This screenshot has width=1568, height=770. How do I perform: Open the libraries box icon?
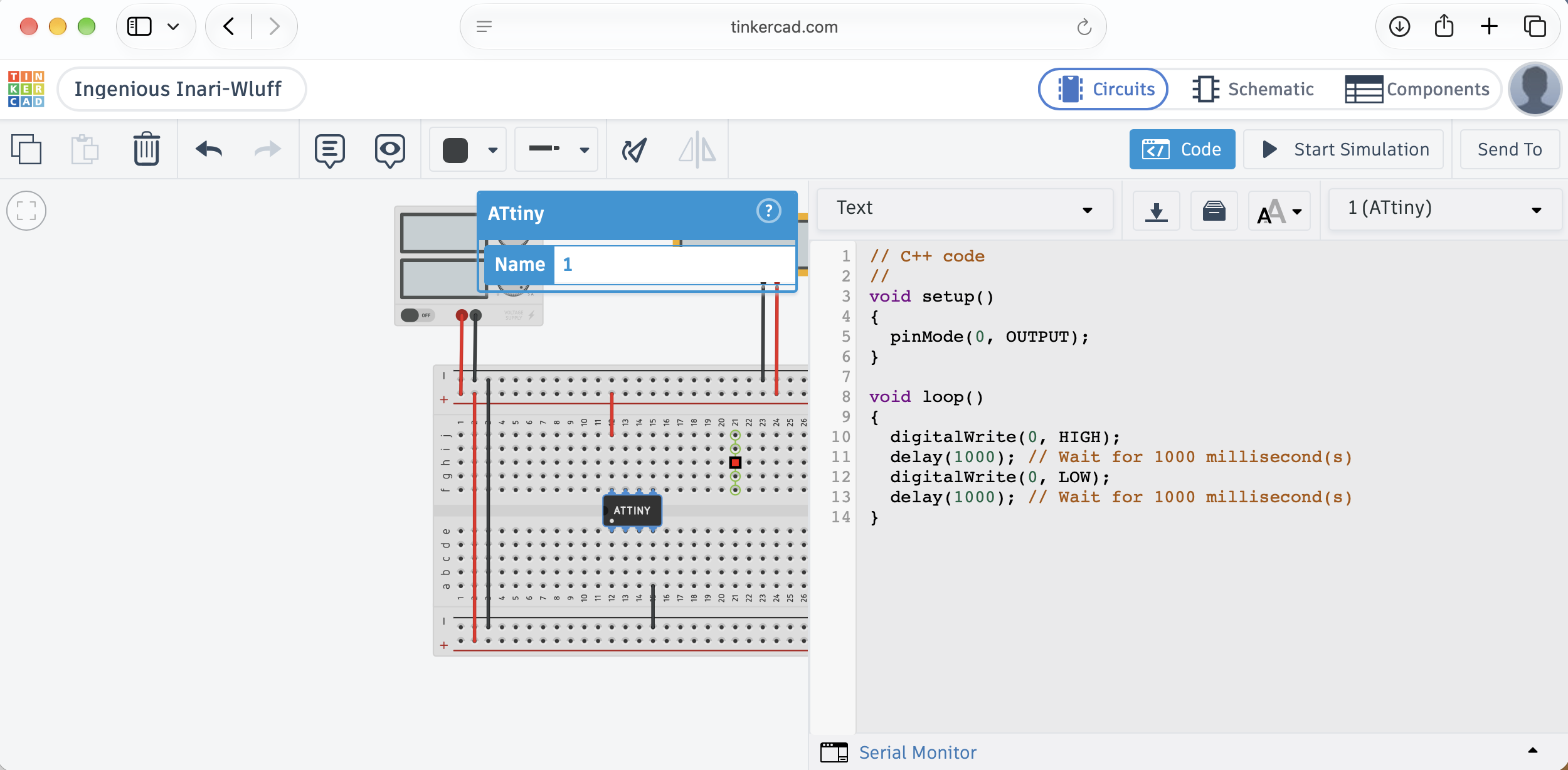(1214, 211)
